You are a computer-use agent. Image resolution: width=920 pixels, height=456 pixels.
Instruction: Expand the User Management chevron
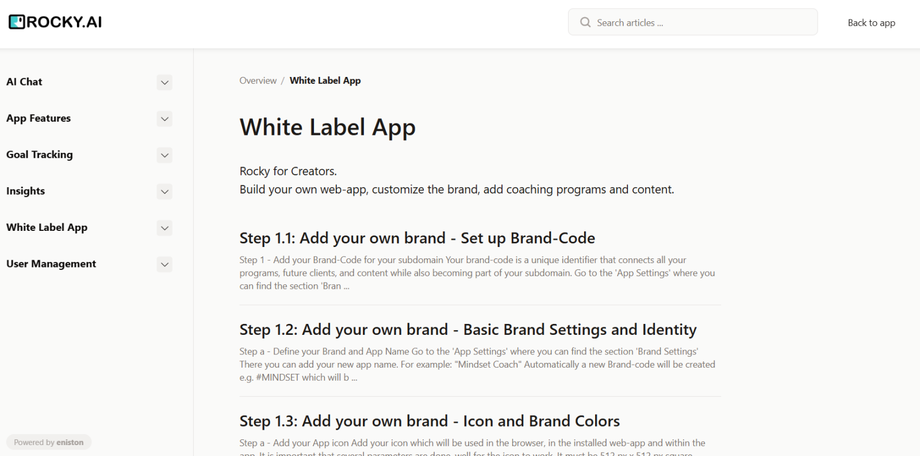(164, 264)
